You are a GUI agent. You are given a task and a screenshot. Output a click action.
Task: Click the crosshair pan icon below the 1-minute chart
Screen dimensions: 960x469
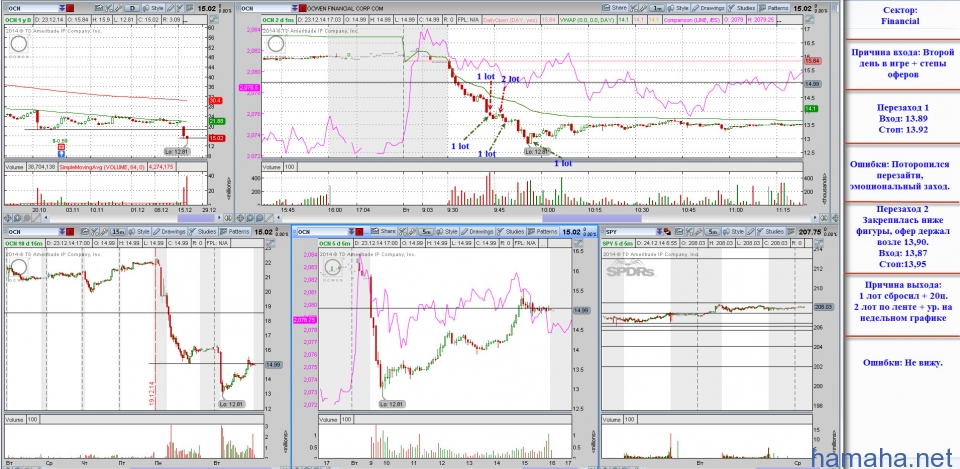239,218
